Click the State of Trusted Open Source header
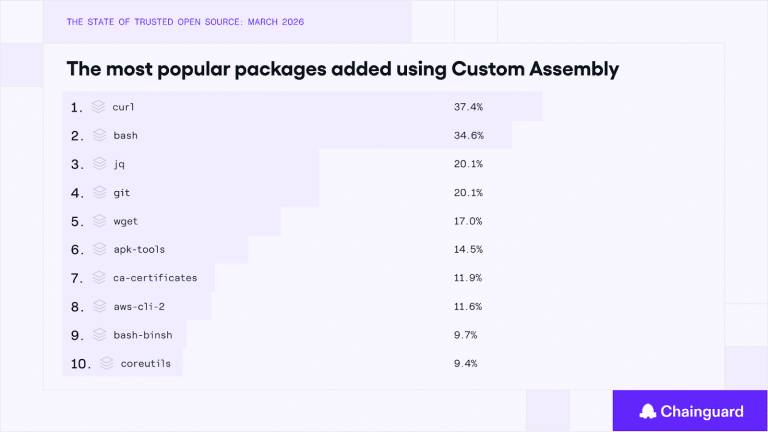This screenshot has width=768, height=432. [183, 20]
